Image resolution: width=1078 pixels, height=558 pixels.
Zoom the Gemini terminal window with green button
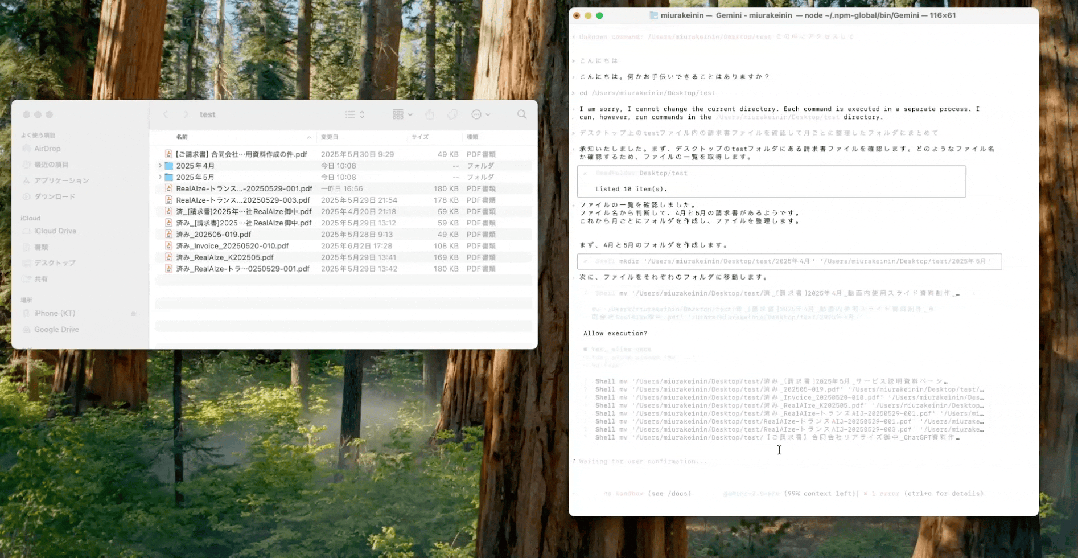tap(600, 15)
